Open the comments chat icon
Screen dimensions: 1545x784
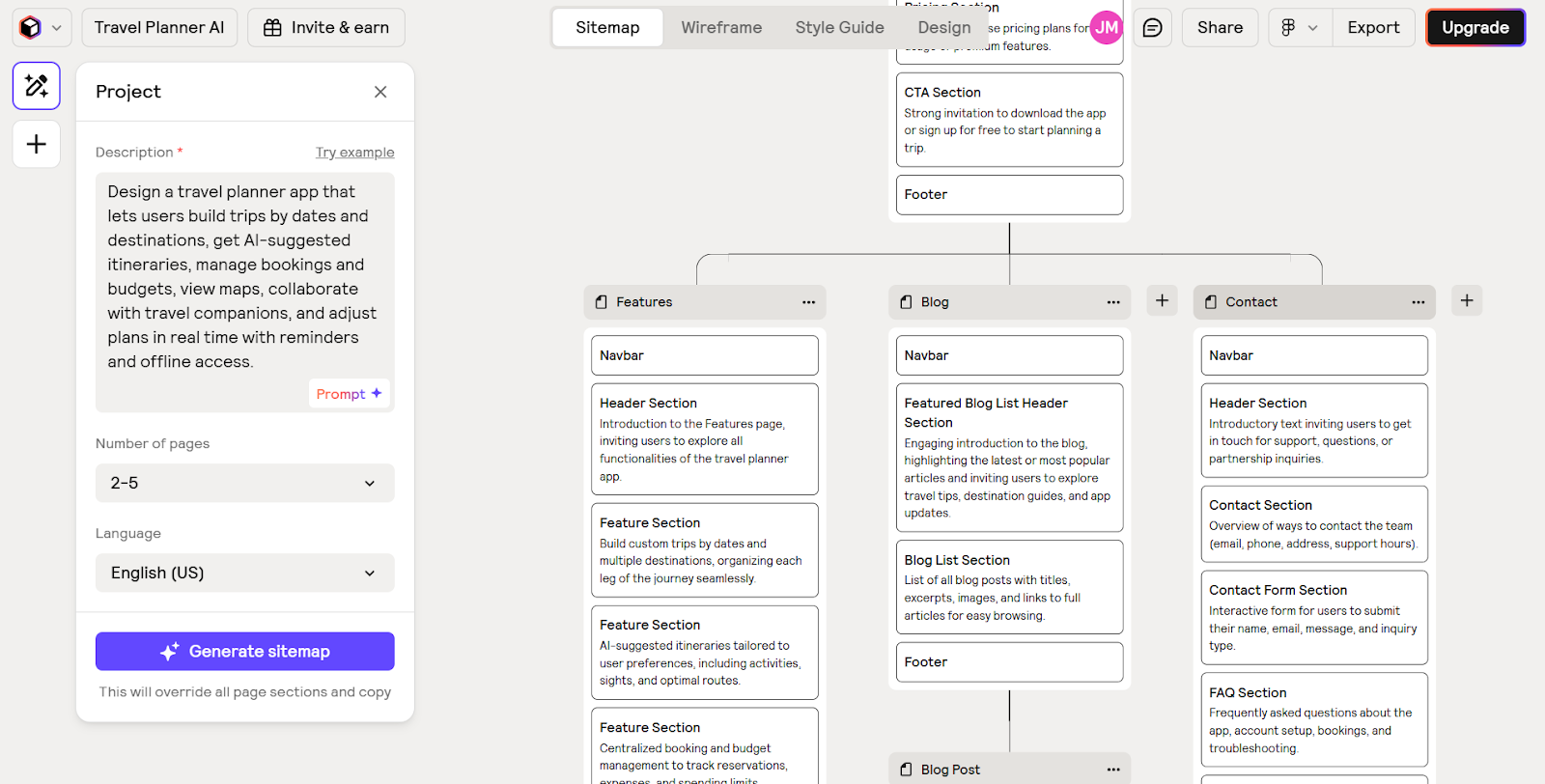coord(1152,28)
